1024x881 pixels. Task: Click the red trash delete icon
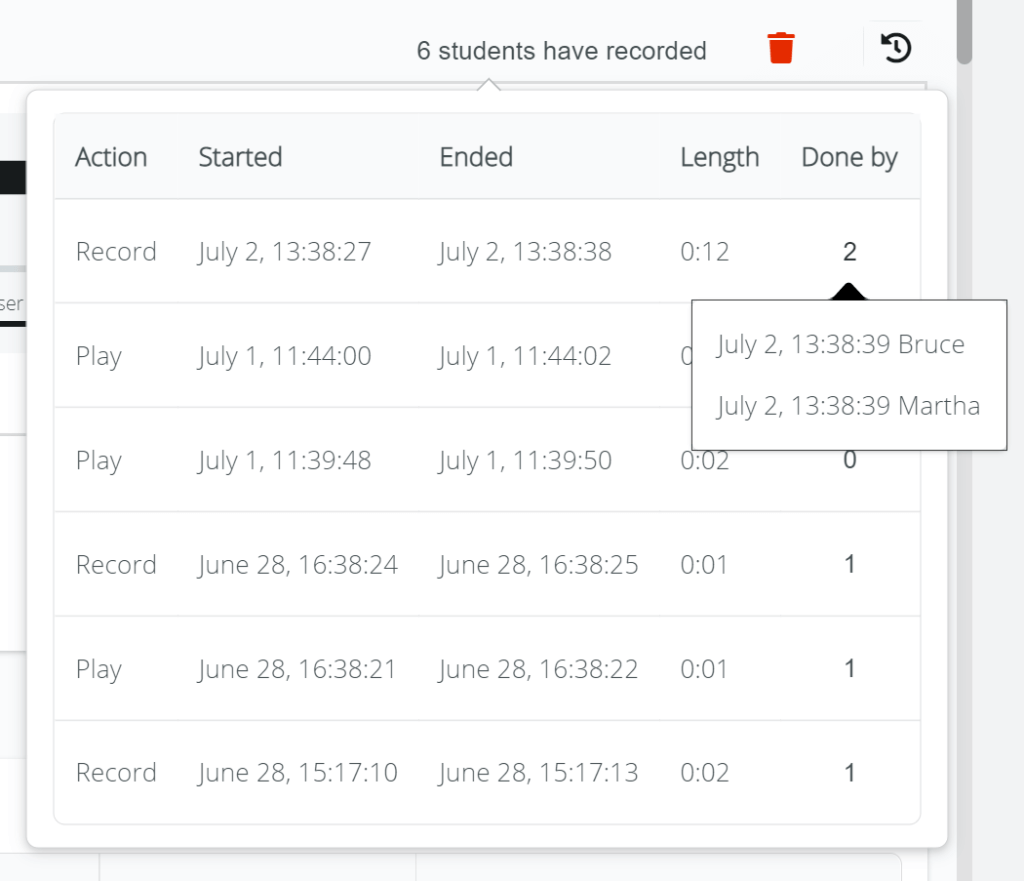click(x=781, y=48)
